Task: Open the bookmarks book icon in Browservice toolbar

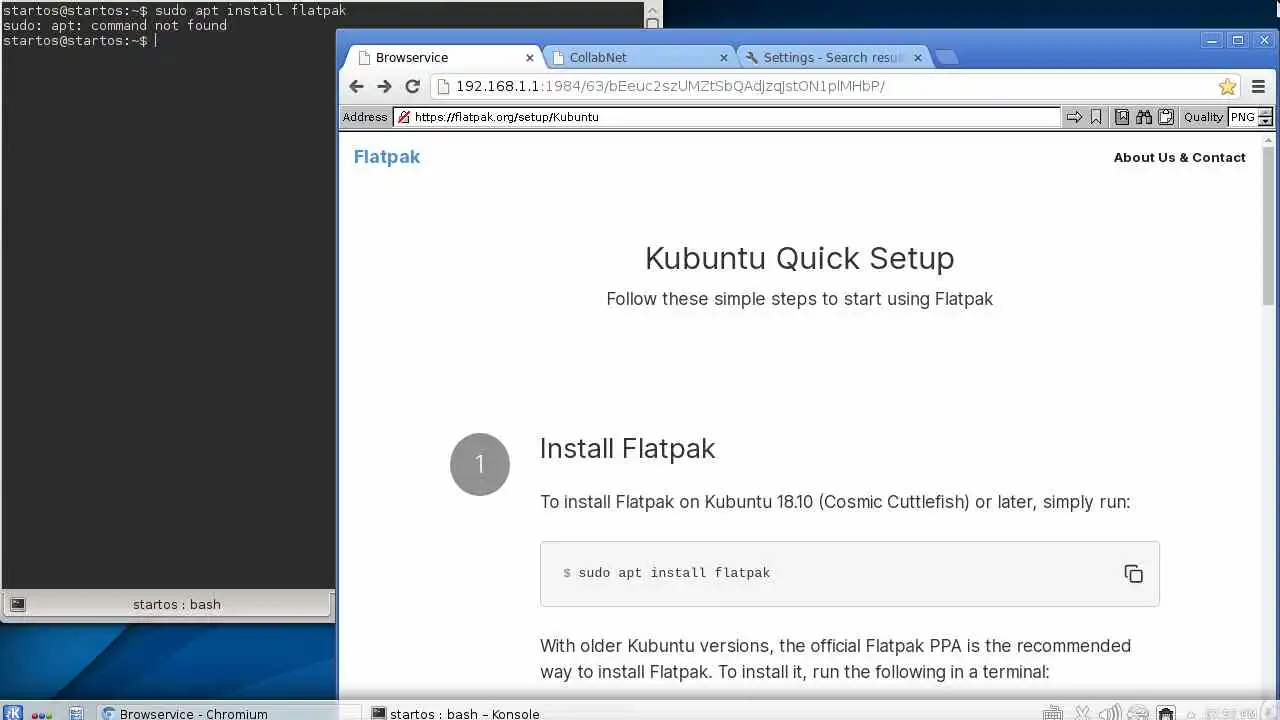Action: (x=1122, y=117)
